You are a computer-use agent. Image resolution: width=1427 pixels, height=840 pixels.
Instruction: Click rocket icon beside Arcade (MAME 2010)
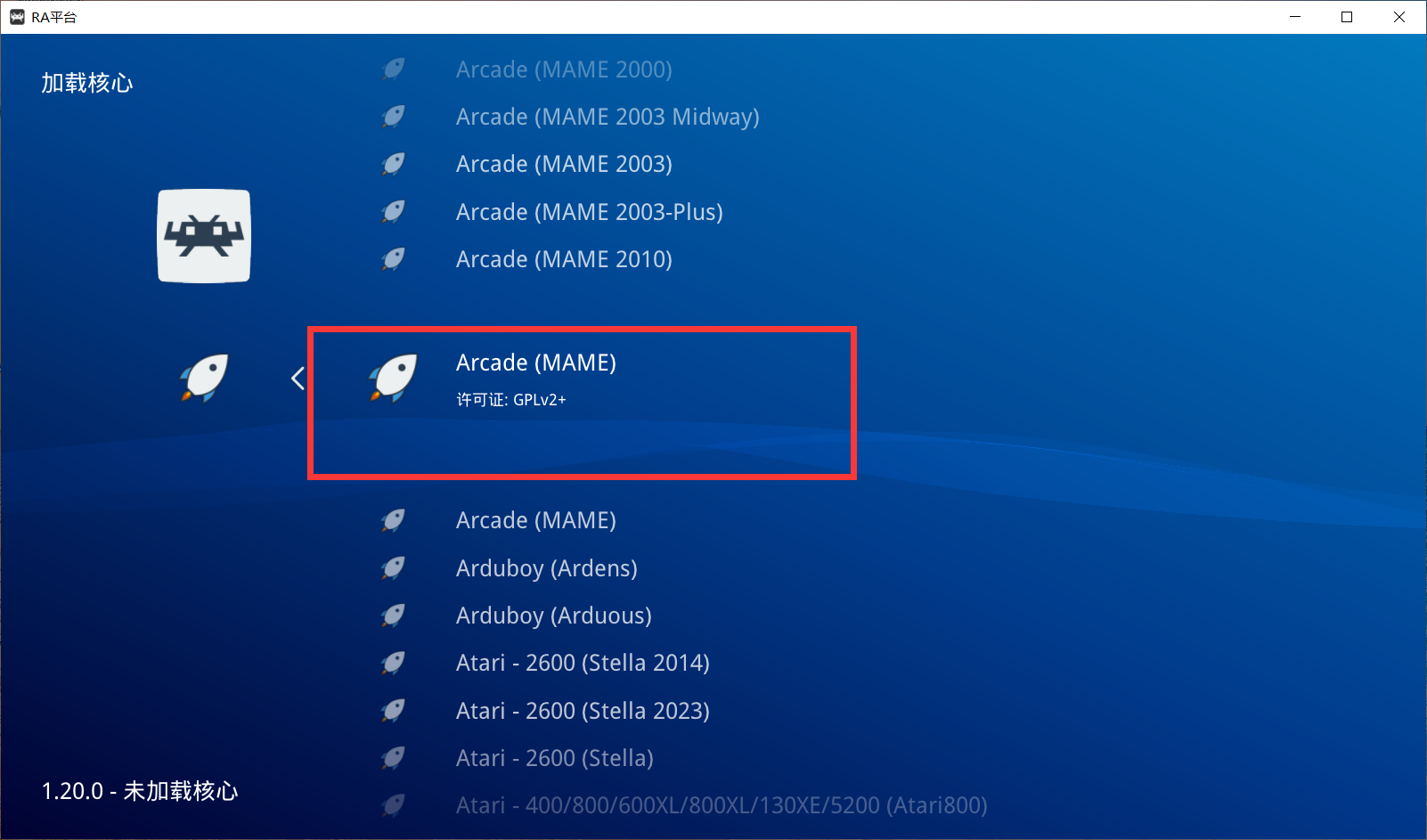point(393,259)
